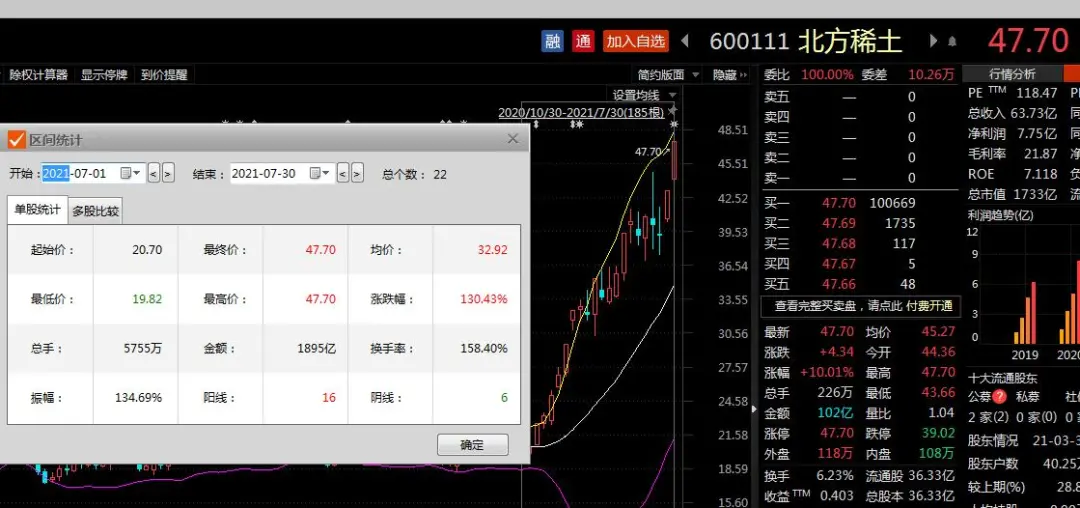Click the 量比 value 1.04
1080x508 pixels.
tap(942, 413)
